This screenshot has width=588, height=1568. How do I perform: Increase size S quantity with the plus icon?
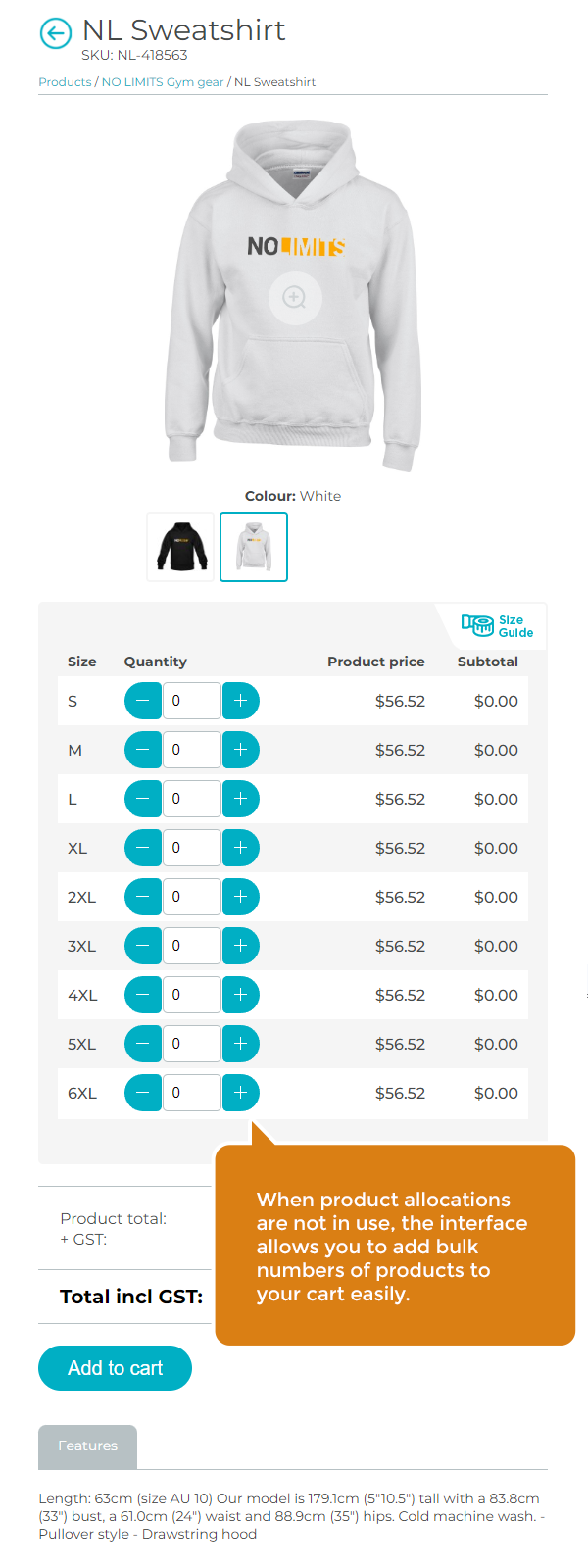click(x=240, y=700)
